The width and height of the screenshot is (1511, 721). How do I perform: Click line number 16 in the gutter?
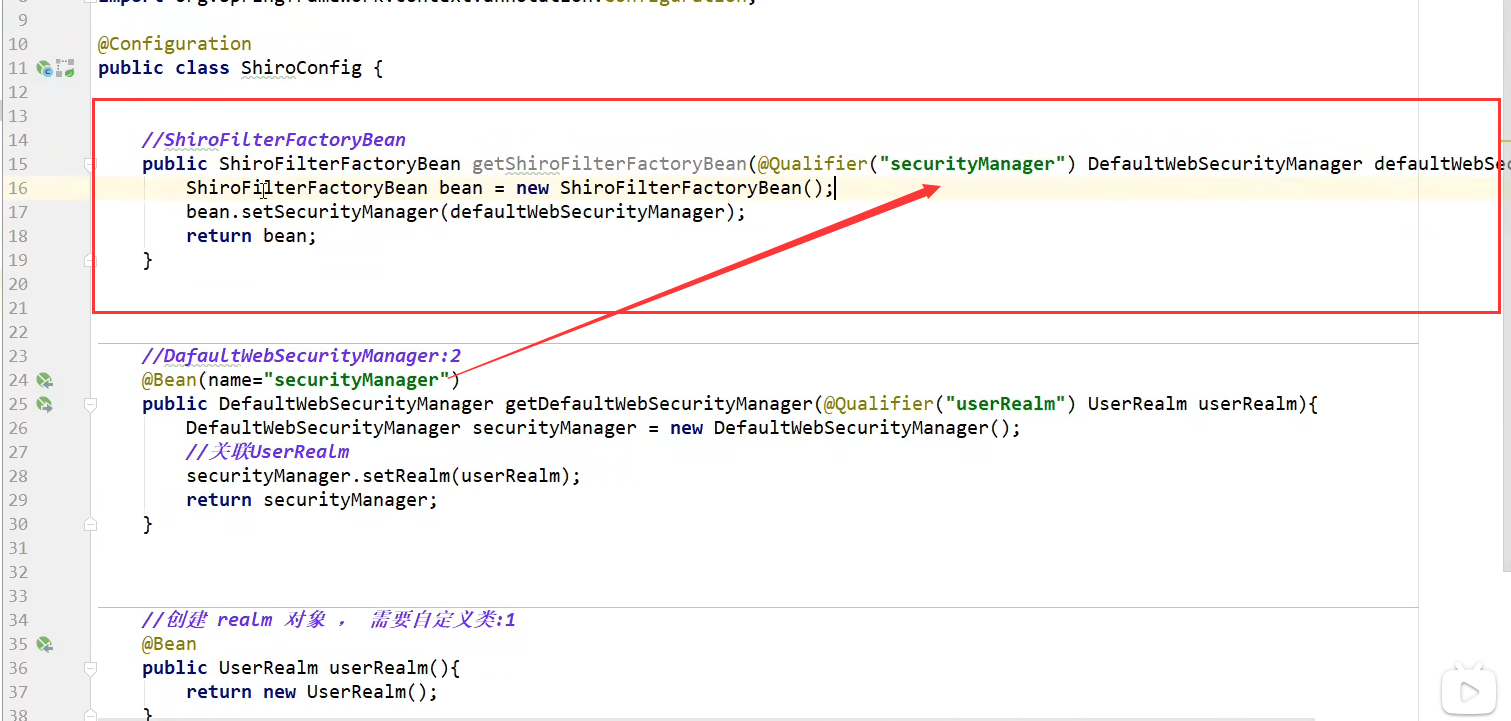tap(18, 188)
